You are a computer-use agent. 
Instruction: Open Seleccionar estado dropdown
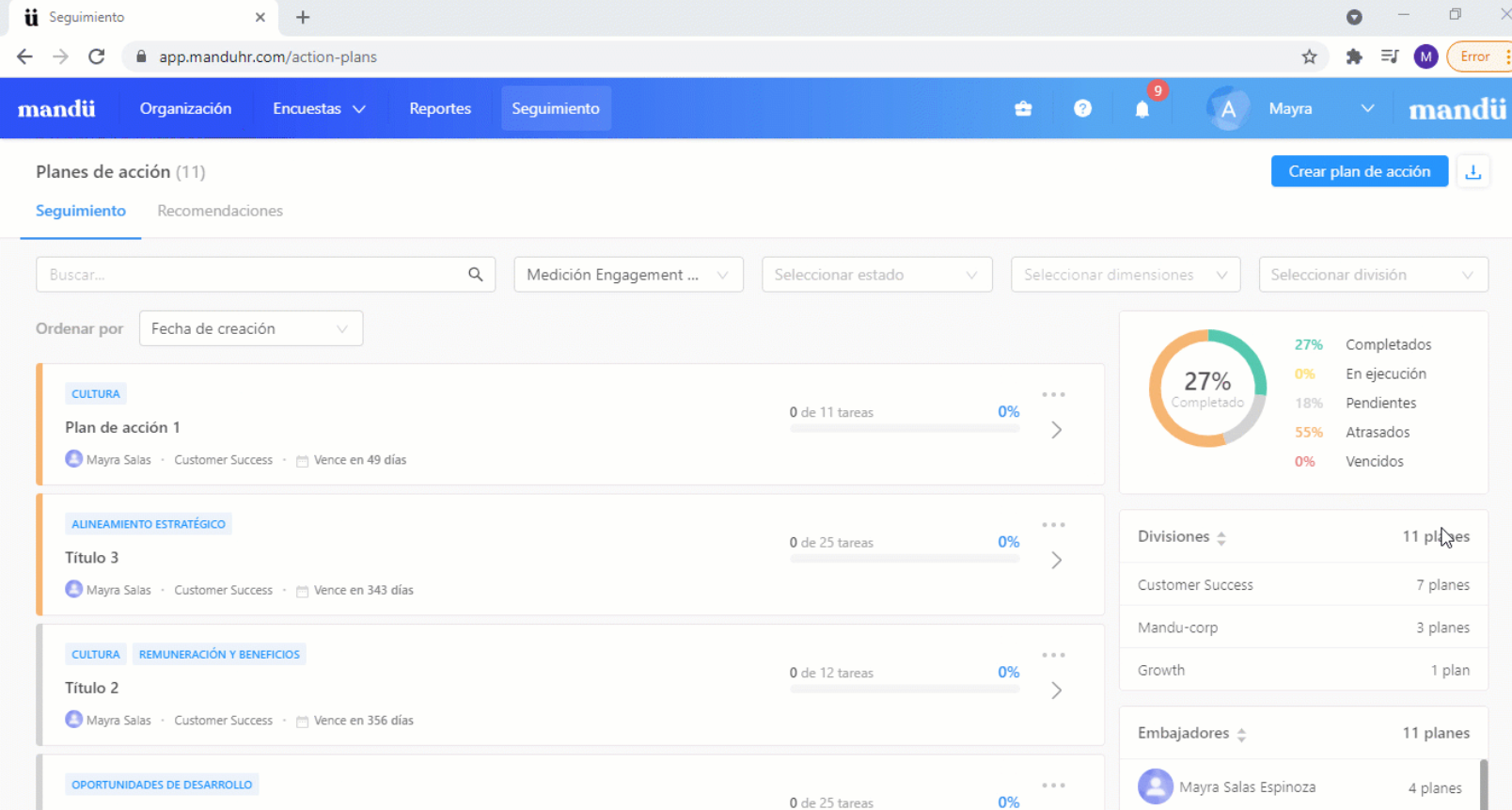(876, 275)
